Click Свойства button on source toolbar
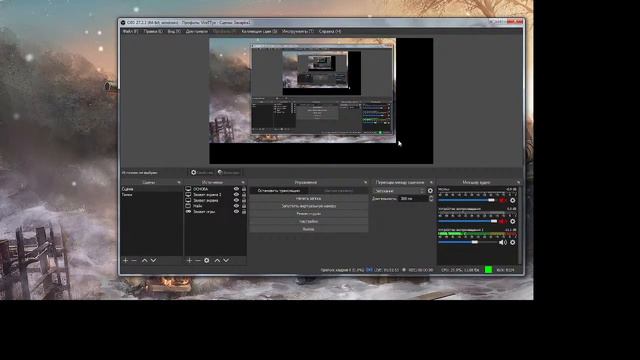 pos(202,173)
